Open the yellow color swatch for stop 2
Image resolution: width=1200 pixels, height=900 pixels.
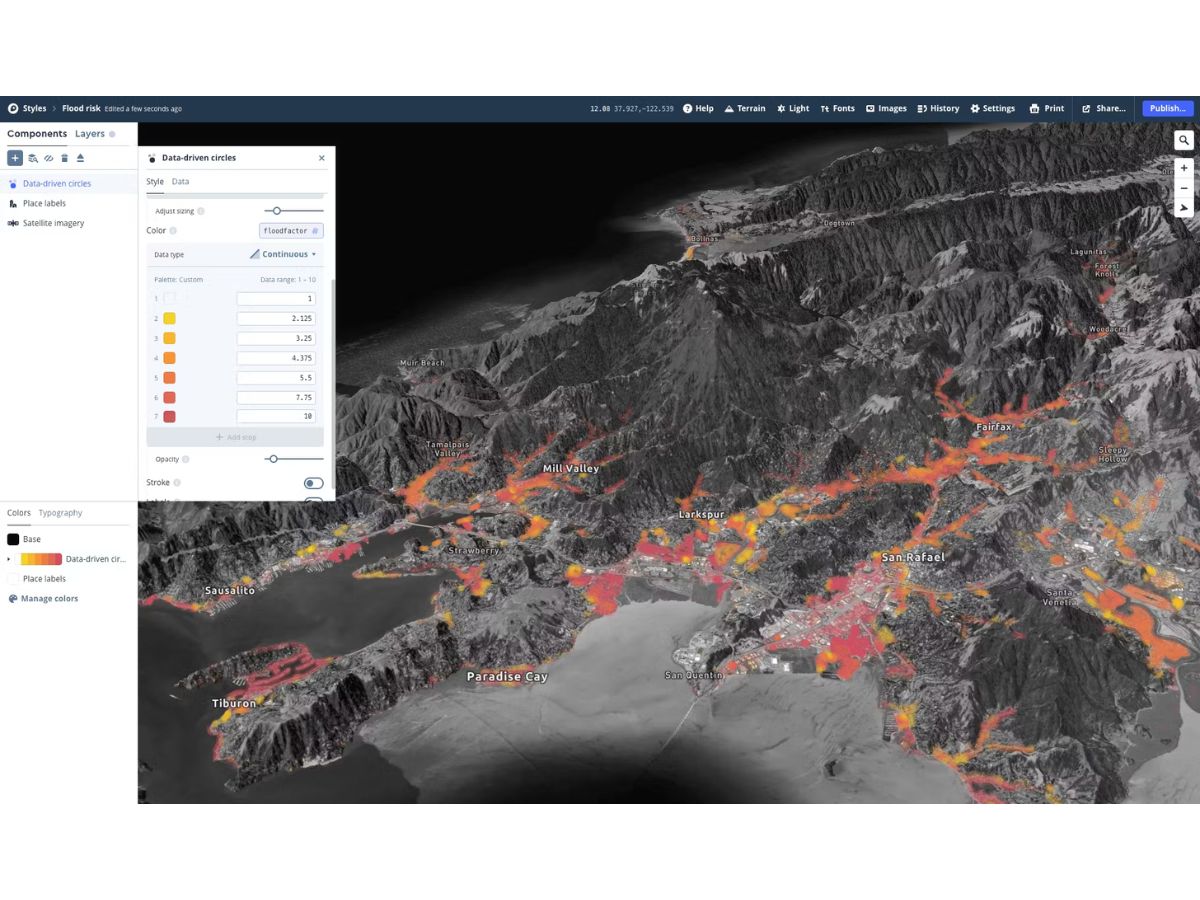tap(169, 318)
